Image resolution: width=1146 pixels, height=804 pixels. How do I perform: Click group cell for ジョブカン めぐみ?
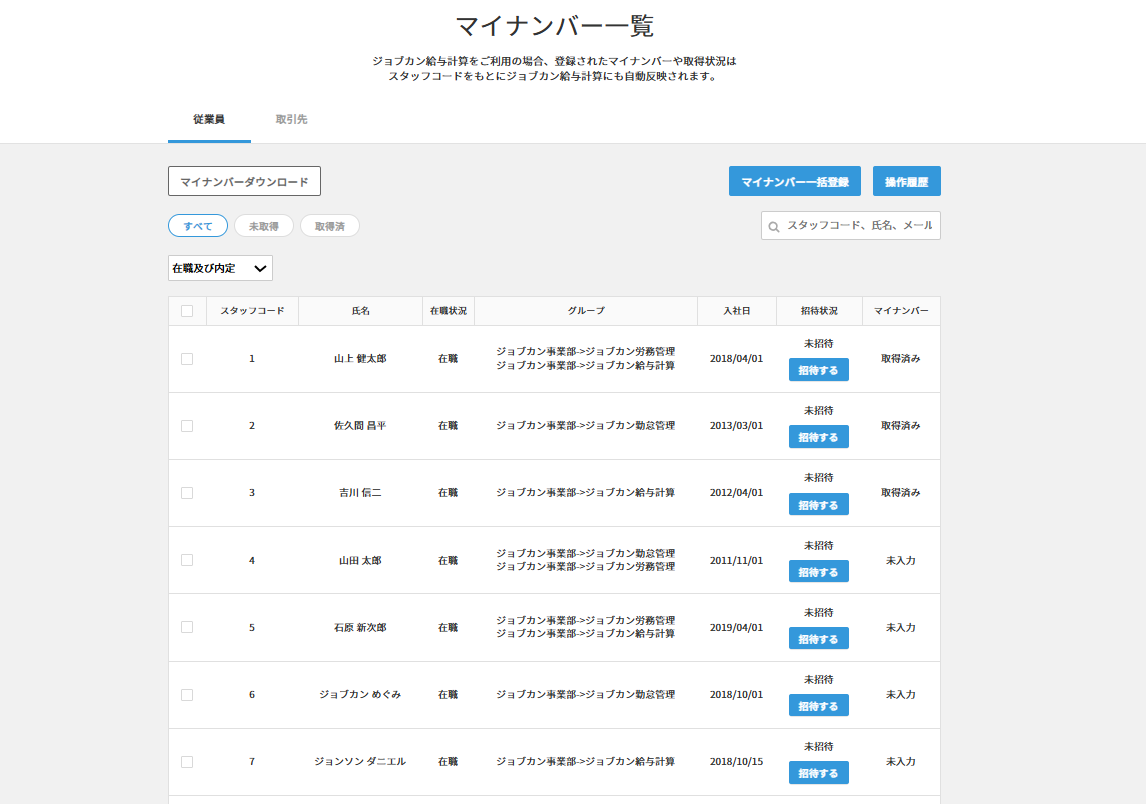[585, 695]
